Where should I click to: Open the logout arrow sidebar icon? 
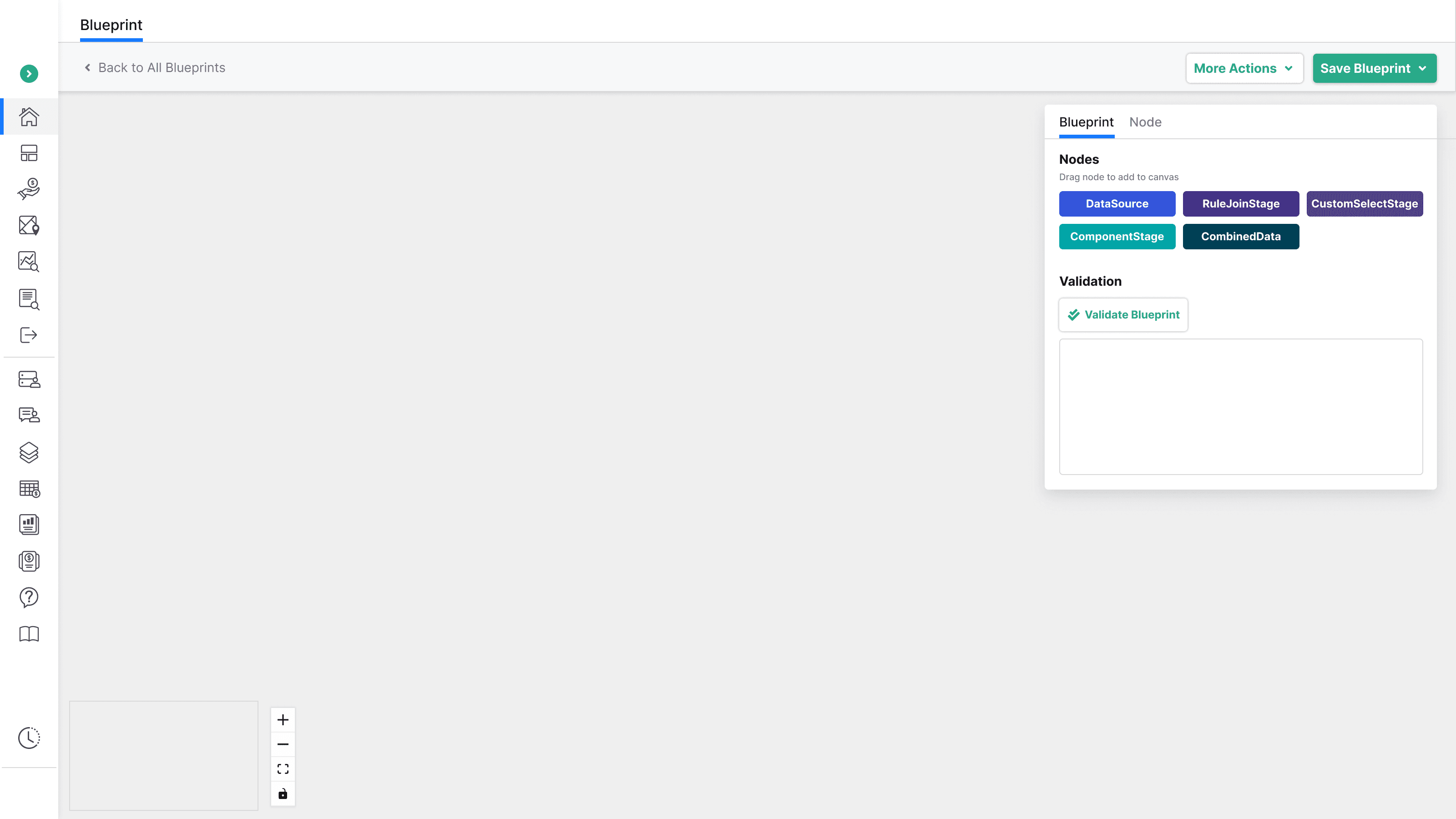[x=29, y=334]
